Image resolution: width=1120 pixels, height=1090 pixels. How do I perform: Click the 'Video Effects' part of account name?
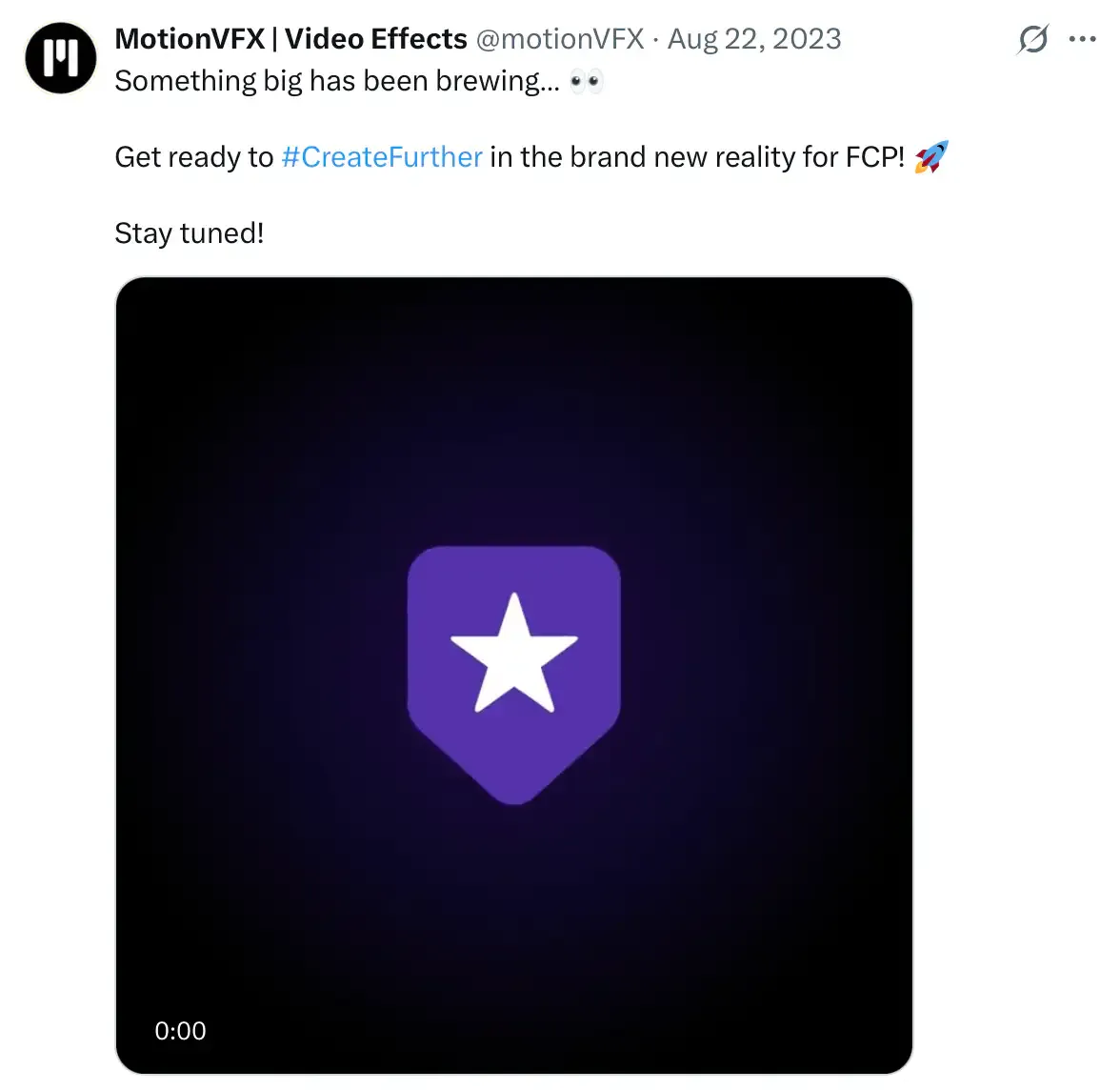pos(376,39)
